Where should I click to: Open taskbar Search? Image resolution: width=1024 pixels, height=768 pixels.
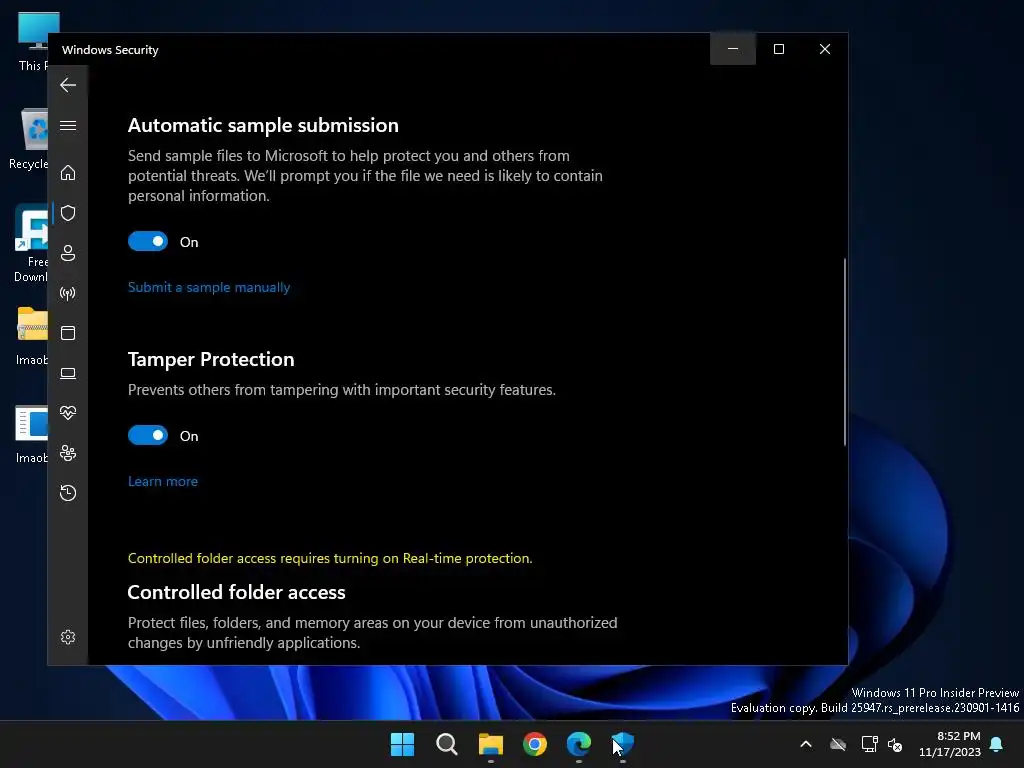(447, 744)
